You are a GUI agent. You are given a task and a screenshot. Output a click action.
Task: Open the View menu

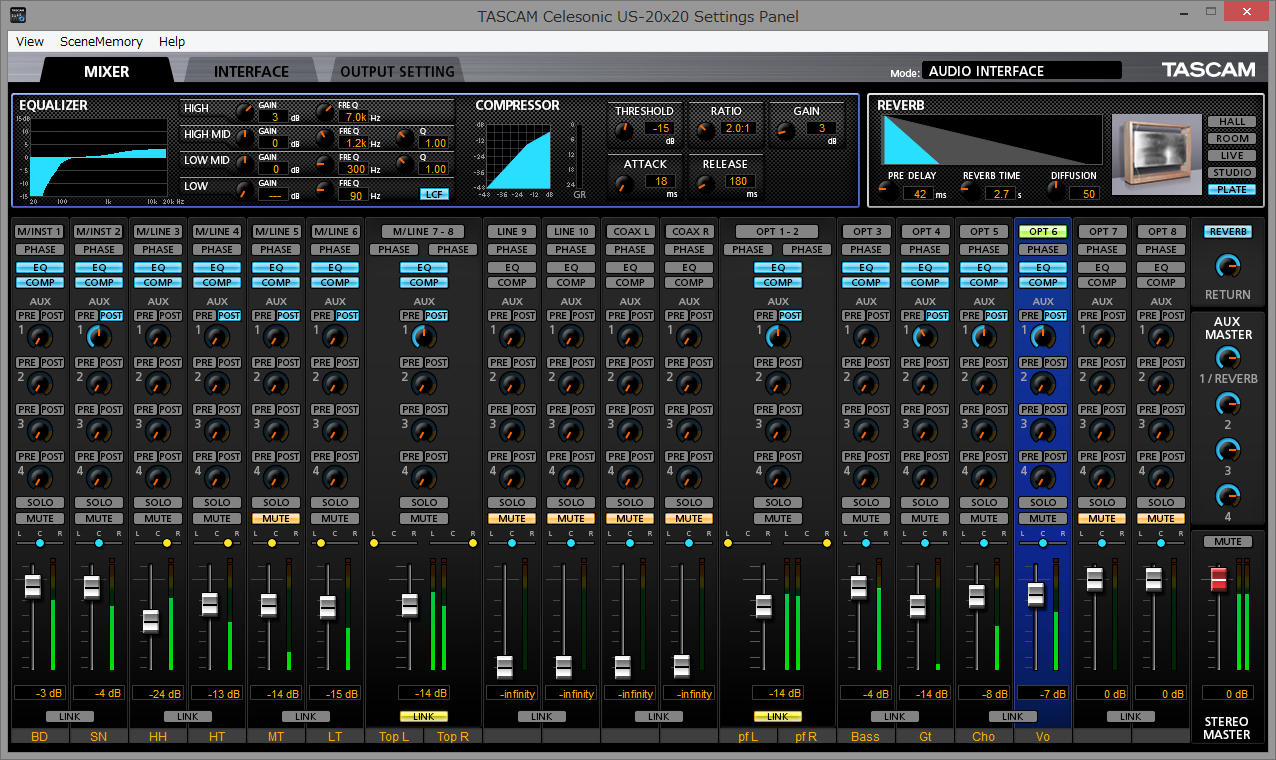(x=30, y=41)
